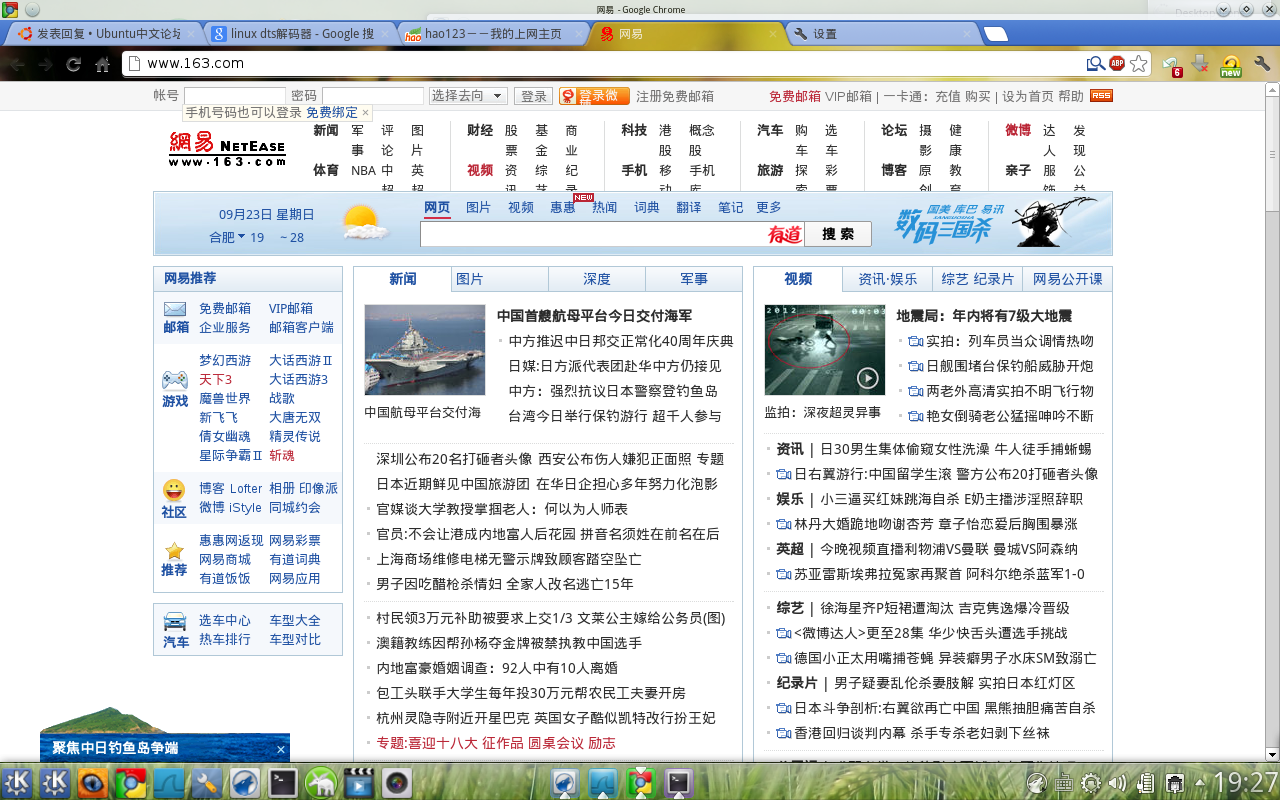Viewport: 1280px width, 800px height.
Task: Launch Chrome from the taskbar launcher
Action: (x=130, y=783)
